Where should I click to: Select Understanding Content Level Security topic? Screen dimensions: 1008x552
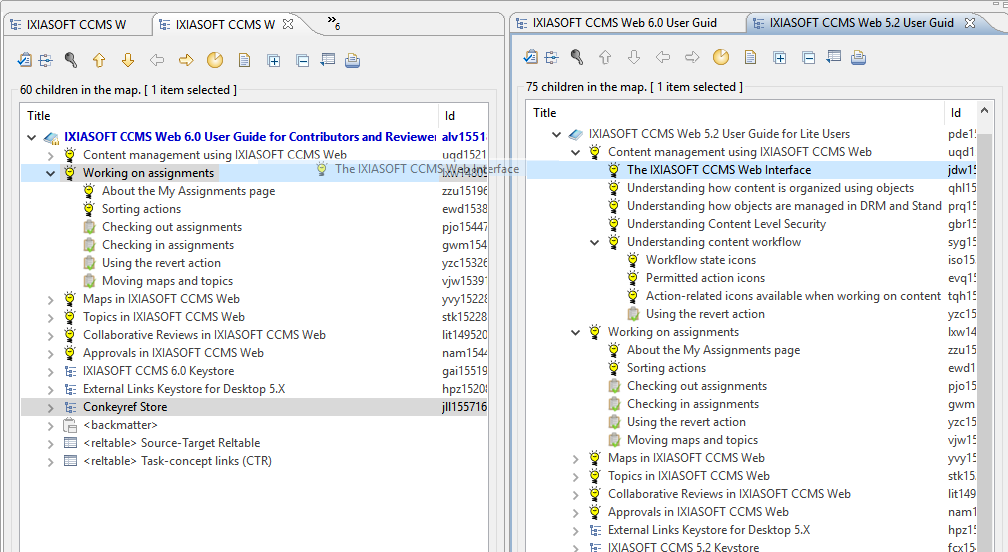tap(726, 224)
